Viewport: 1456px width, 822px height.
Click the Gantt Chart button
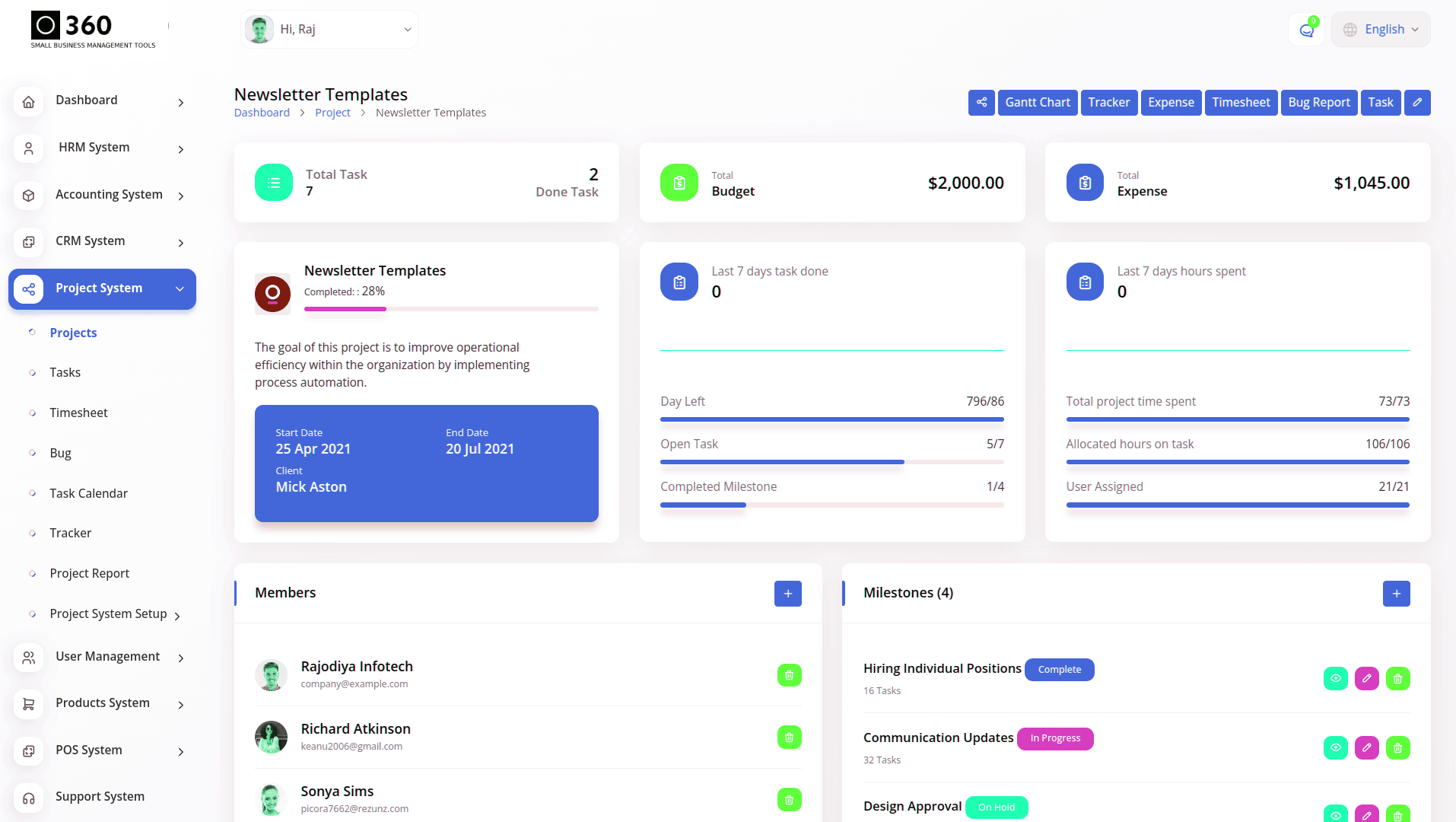point(1037,103)
